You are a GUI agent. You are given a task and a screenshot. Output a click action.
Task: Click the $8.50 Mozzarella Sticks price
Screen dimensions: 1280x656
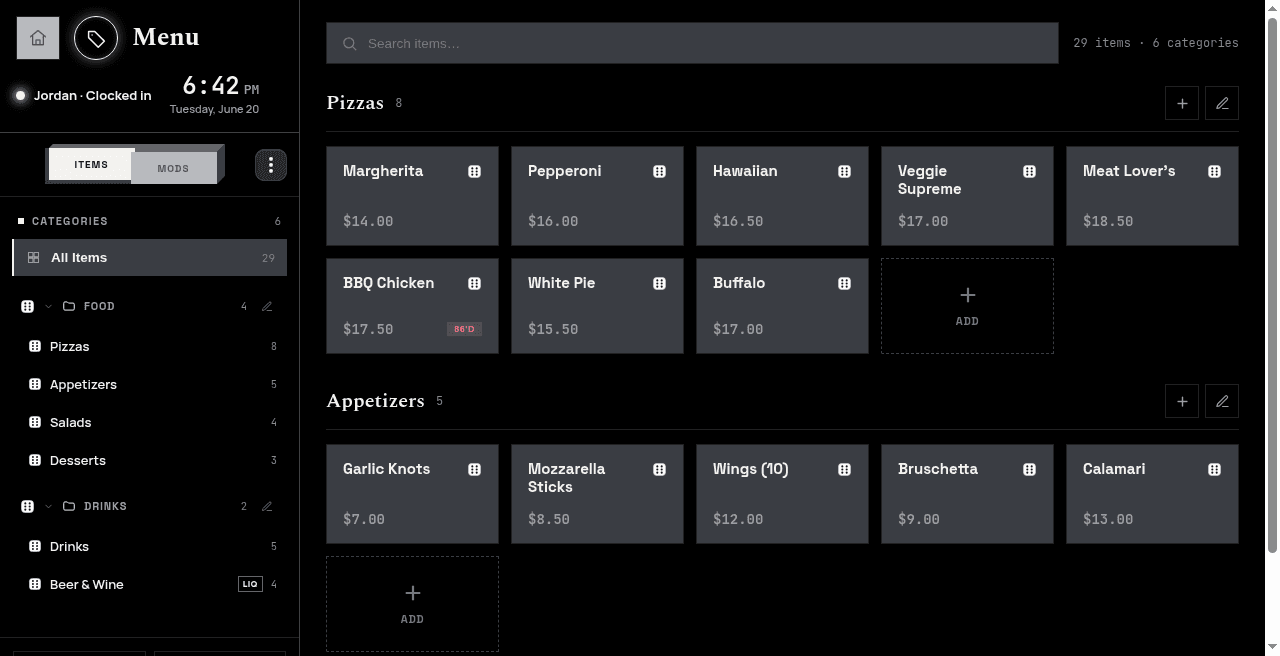pos(549,519)
